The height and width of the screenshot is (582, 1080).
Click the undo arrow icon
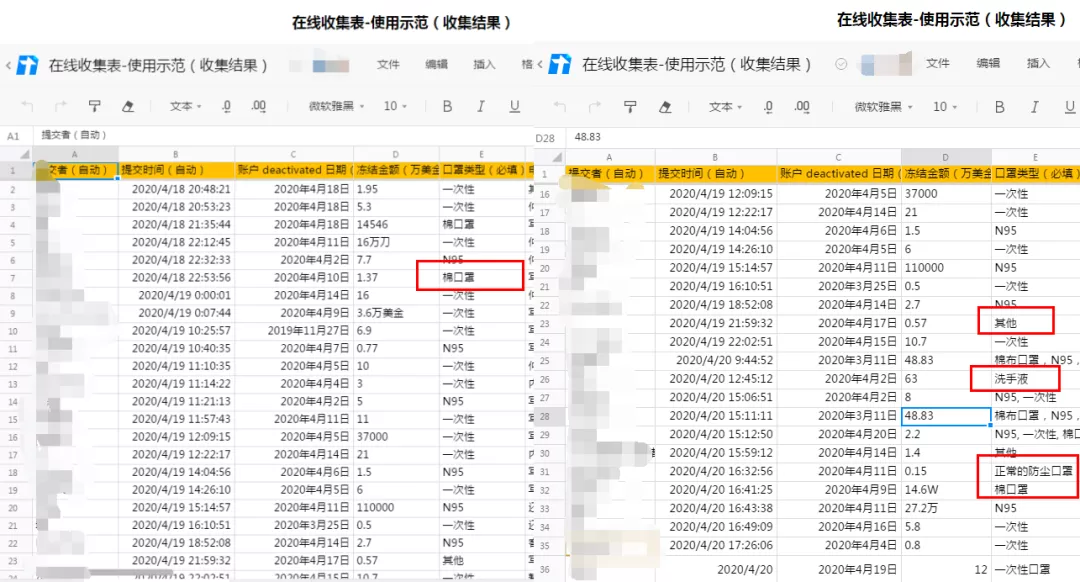(28, 106)
